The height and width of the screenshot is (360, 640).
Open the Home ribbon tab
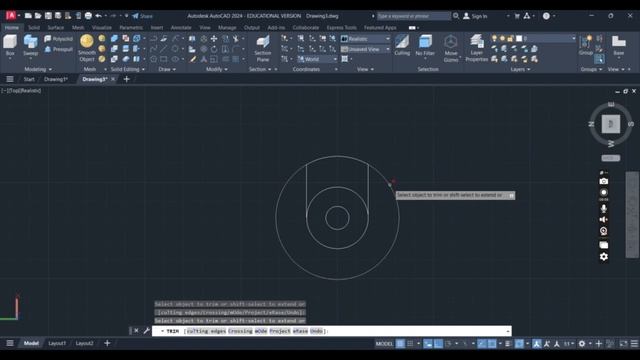point(11,28)
